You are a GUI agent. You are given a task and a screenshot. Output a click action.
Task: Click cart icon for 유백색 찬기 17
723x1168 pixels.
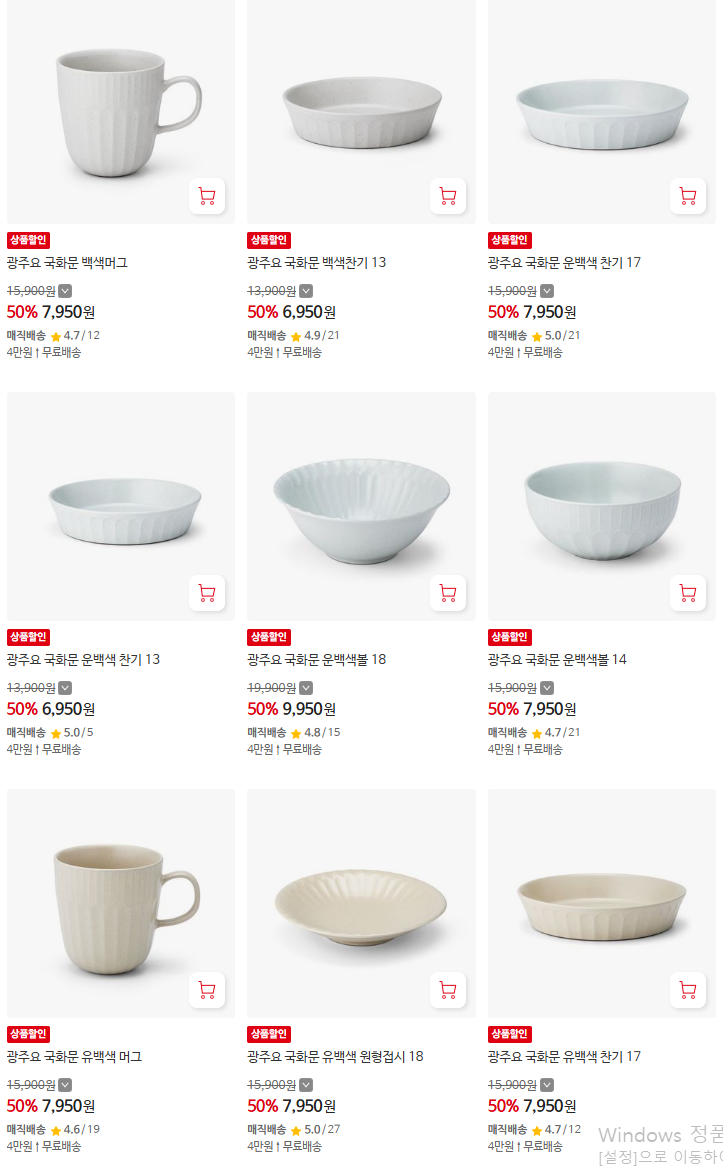pyautogui.click(x=688, y=991)
